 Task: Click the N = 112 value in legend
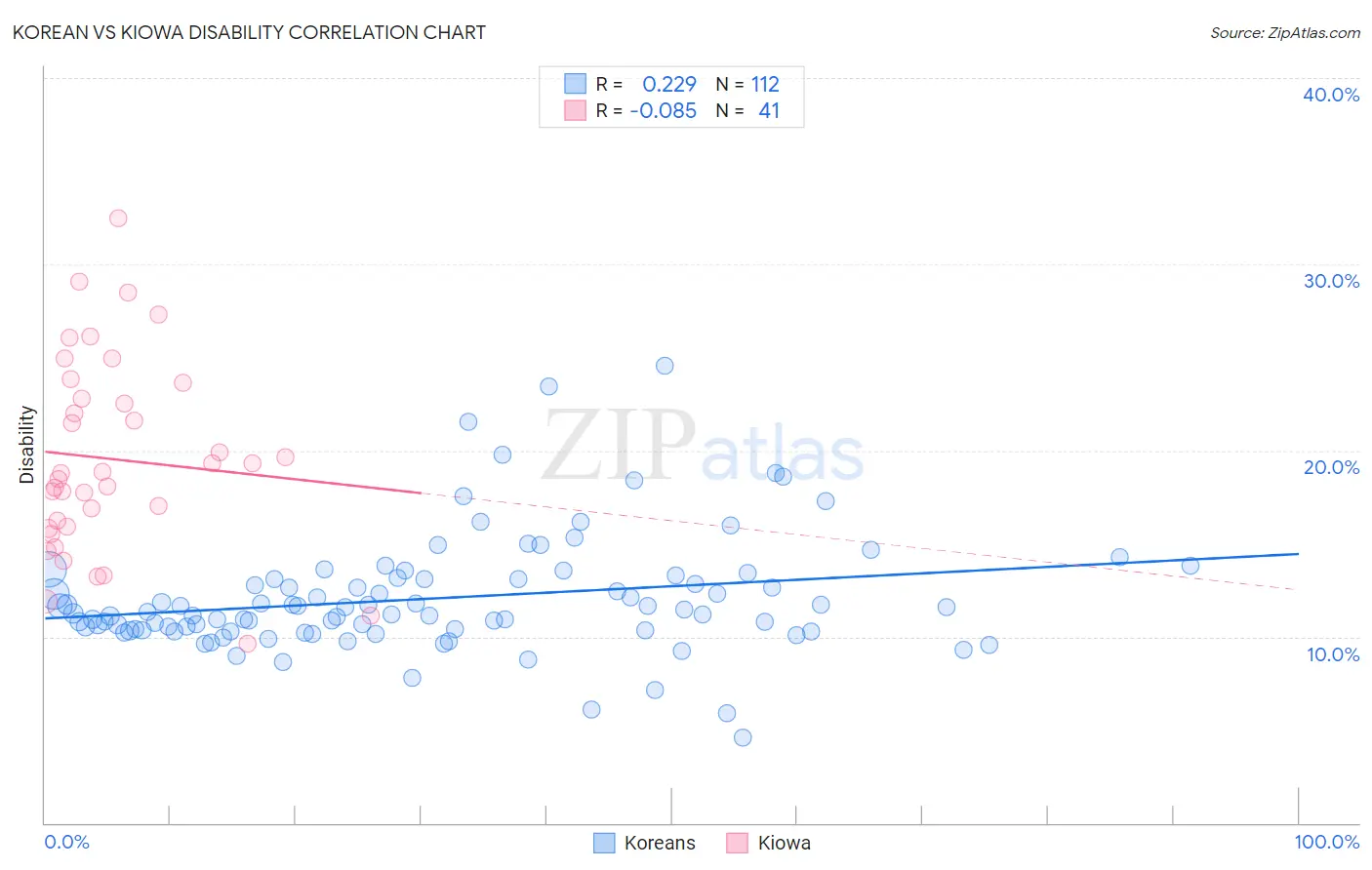[x=747, y=84]
